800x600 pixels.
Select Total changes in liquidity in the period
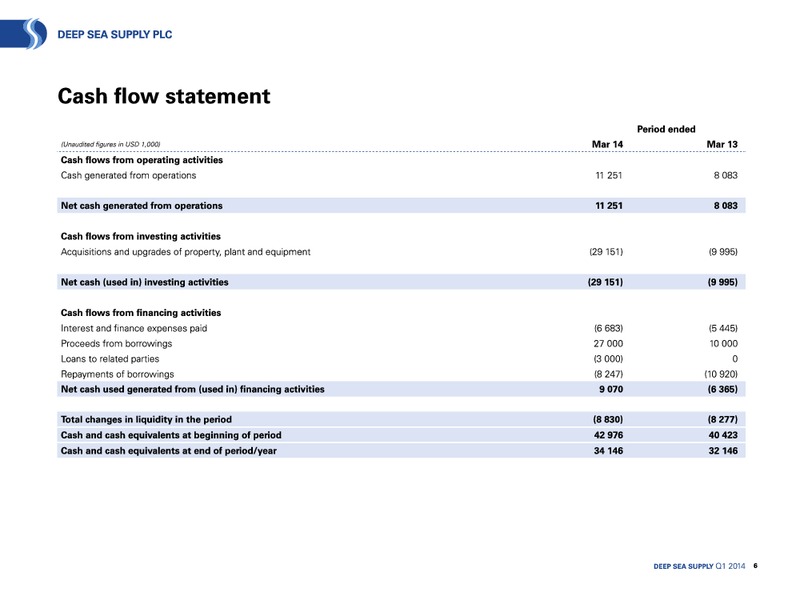point(146,419)
